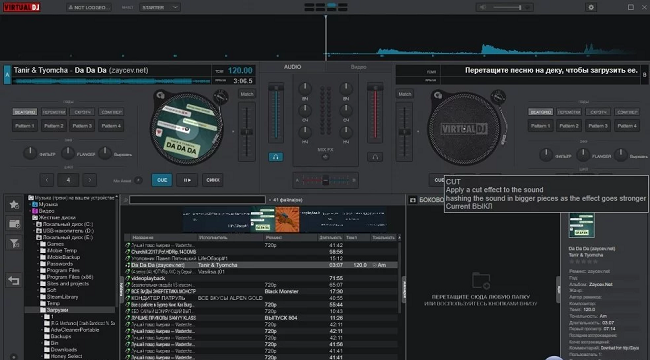Click the crossfader slider
The width and height of the screenshot is (650, 360).
pos(325,180)
